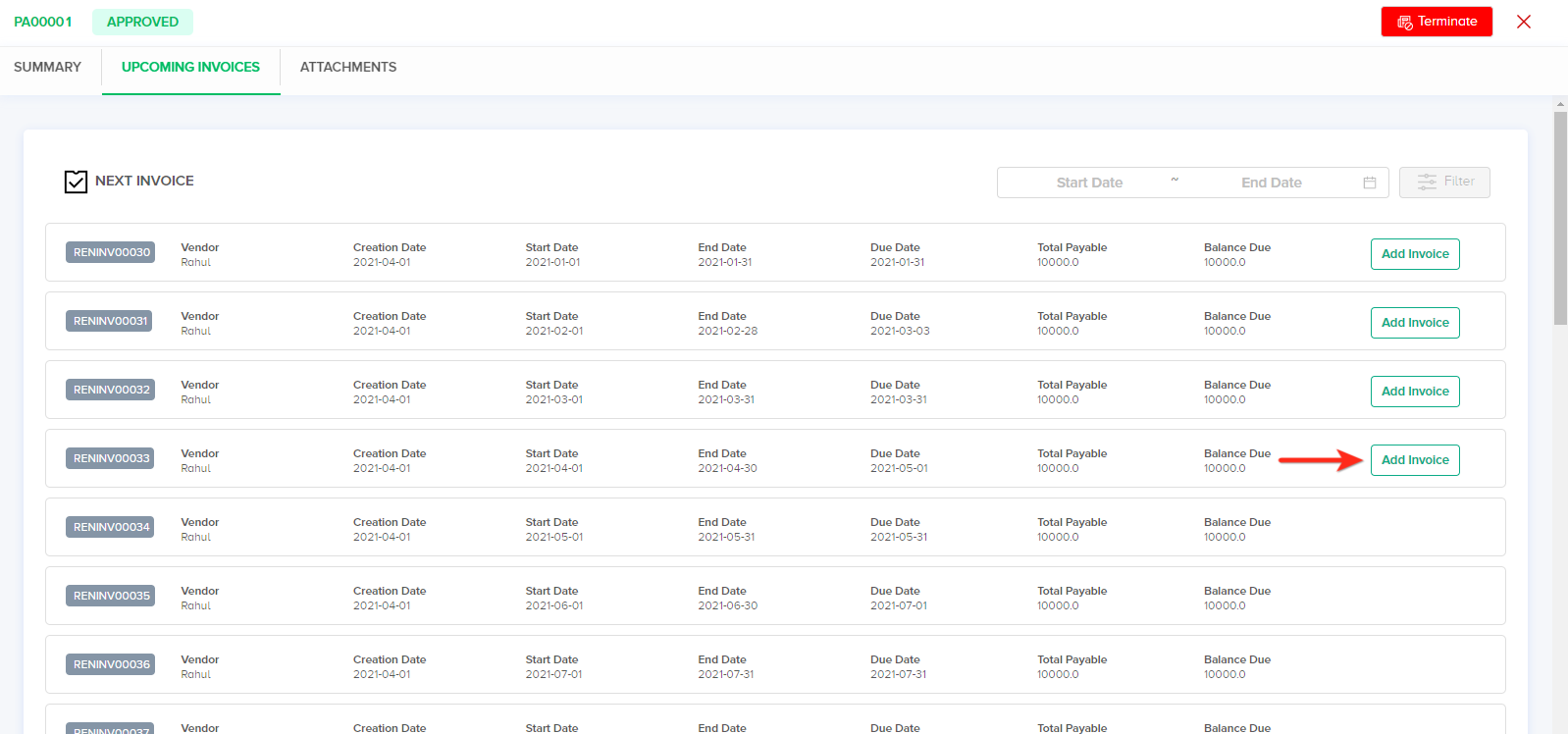
Task: Add invoice for RENINV00030
Action: (1415, 254)
